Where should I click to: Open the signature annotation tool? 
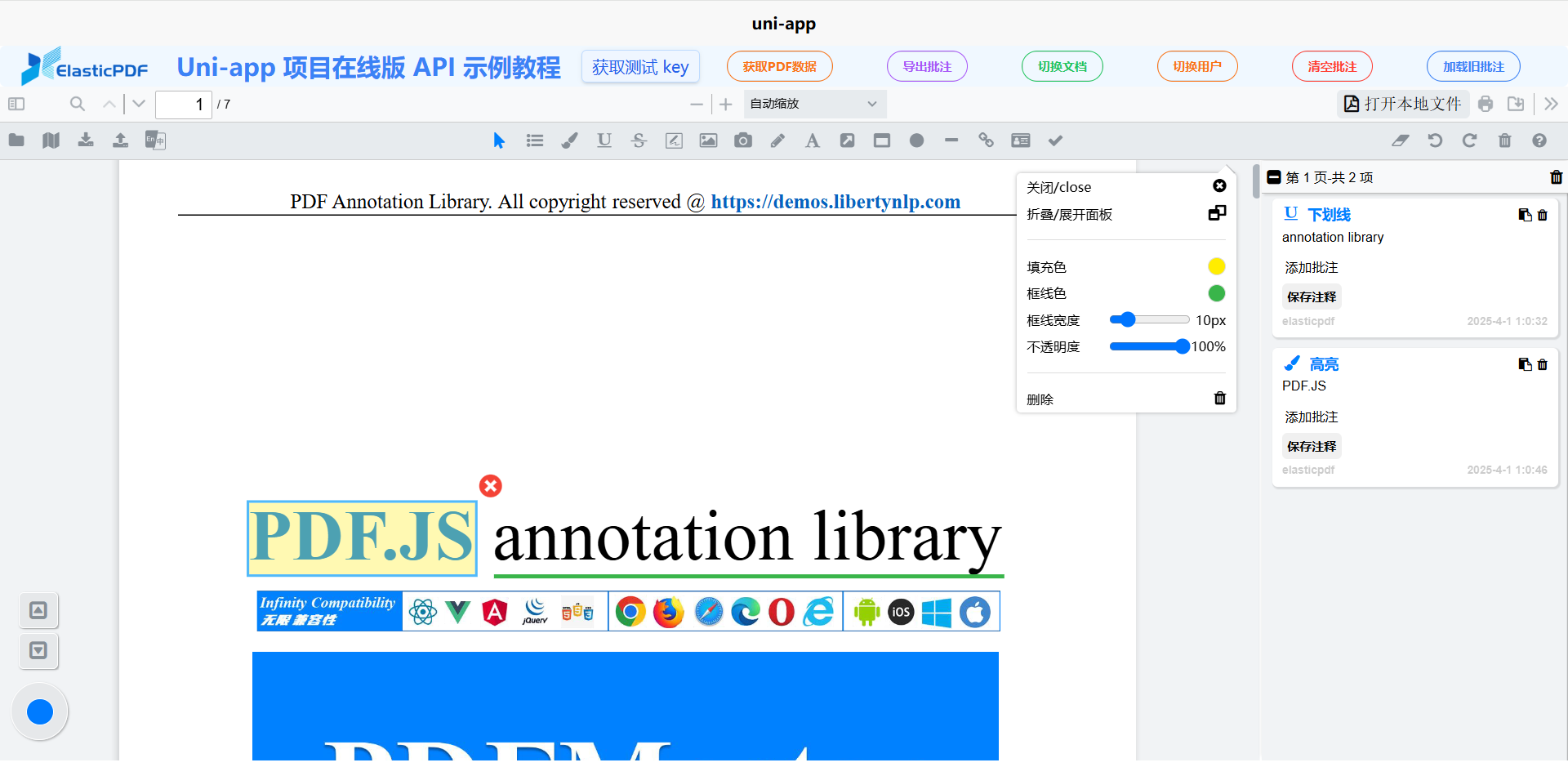pyautogui.click(x=674, y=140)
